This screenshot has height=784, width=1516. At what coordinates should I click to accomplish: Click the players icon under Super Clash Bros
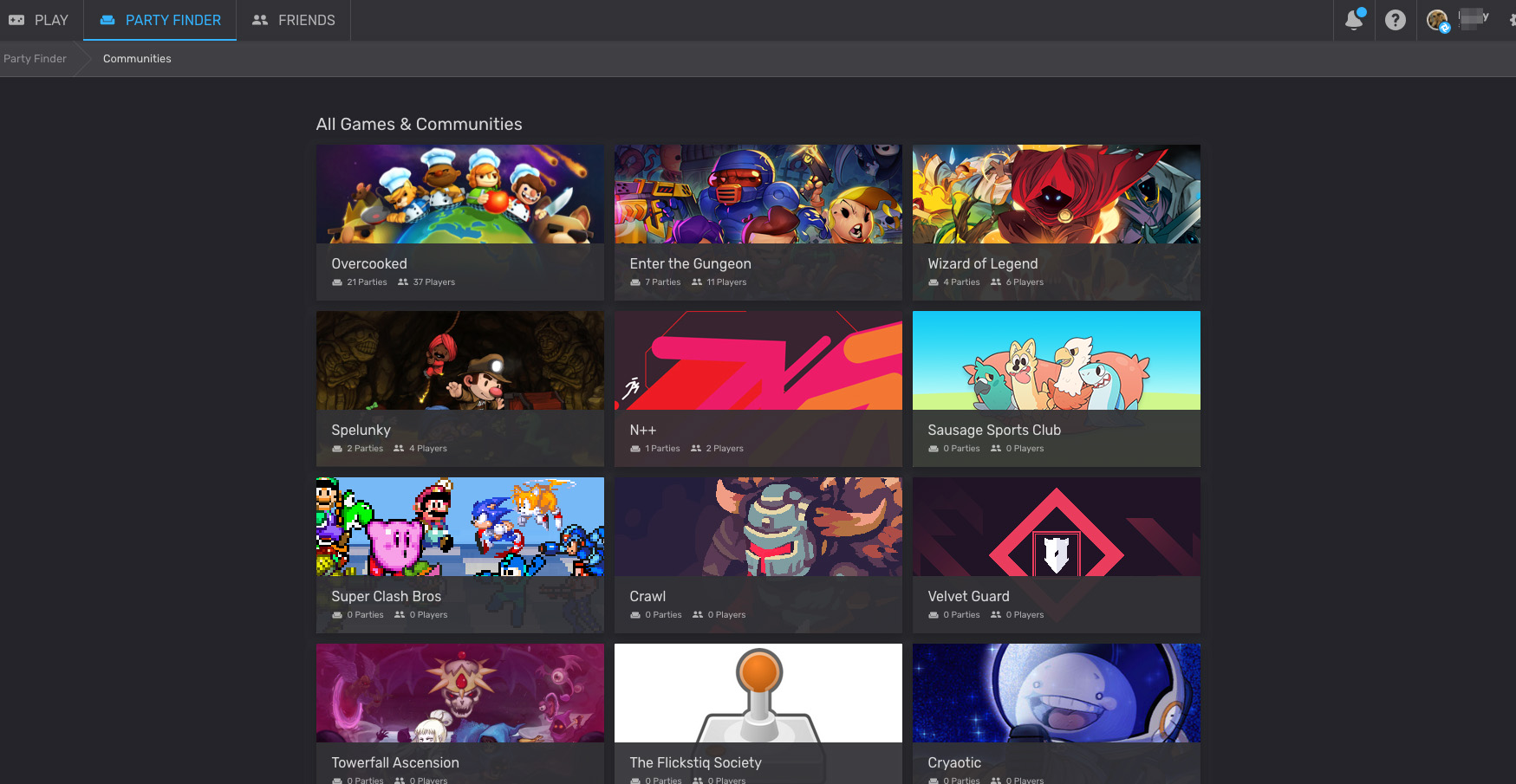[x=400, y=615]
